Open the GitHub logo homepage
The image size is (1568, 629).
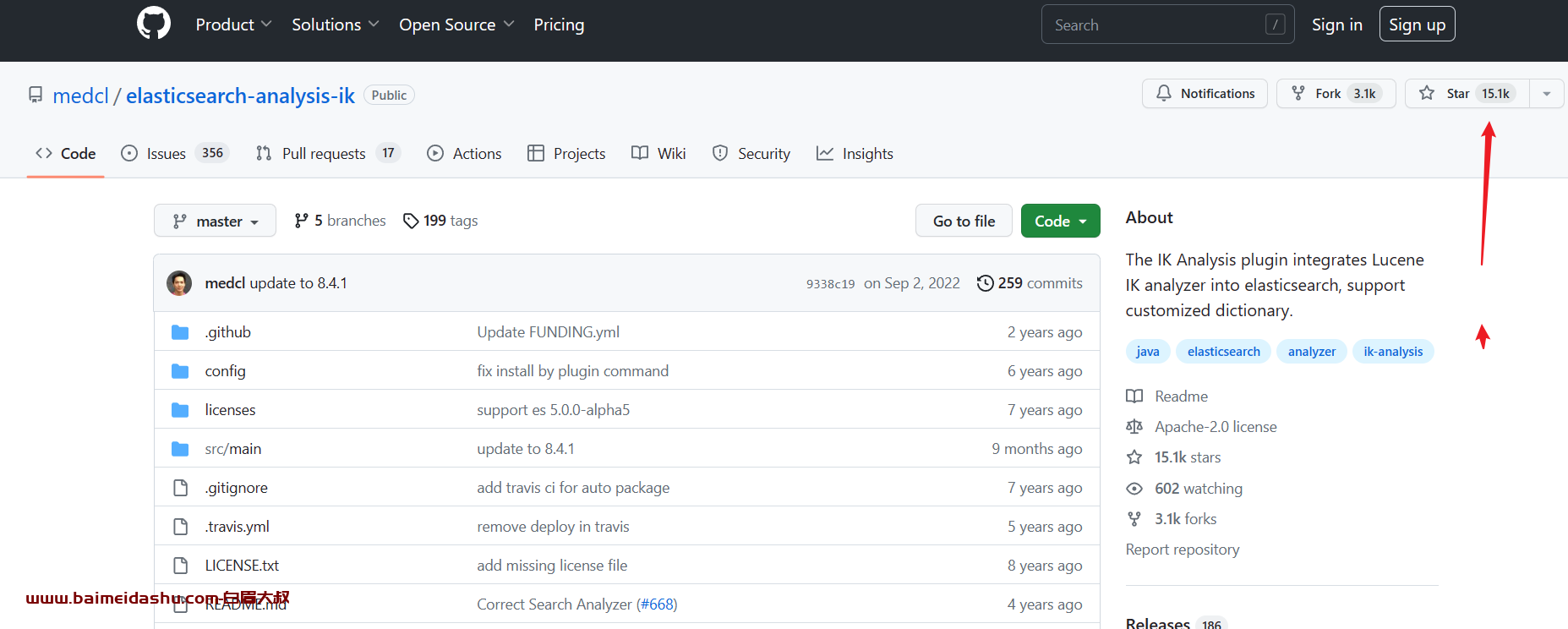pos(154,24)
